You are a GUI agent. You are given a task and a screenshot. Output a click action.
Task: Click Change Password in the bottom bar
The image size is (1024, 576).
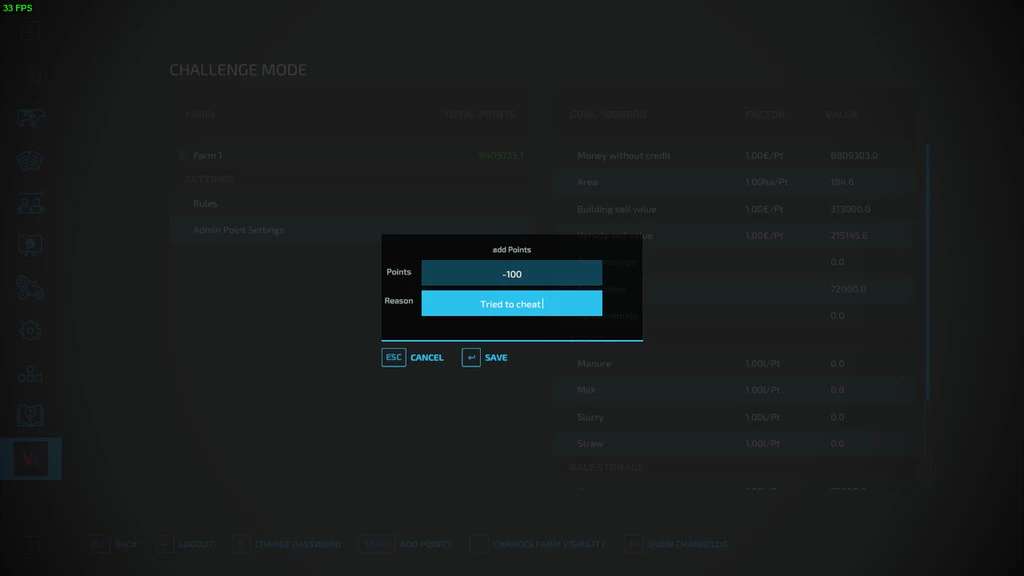298,544
